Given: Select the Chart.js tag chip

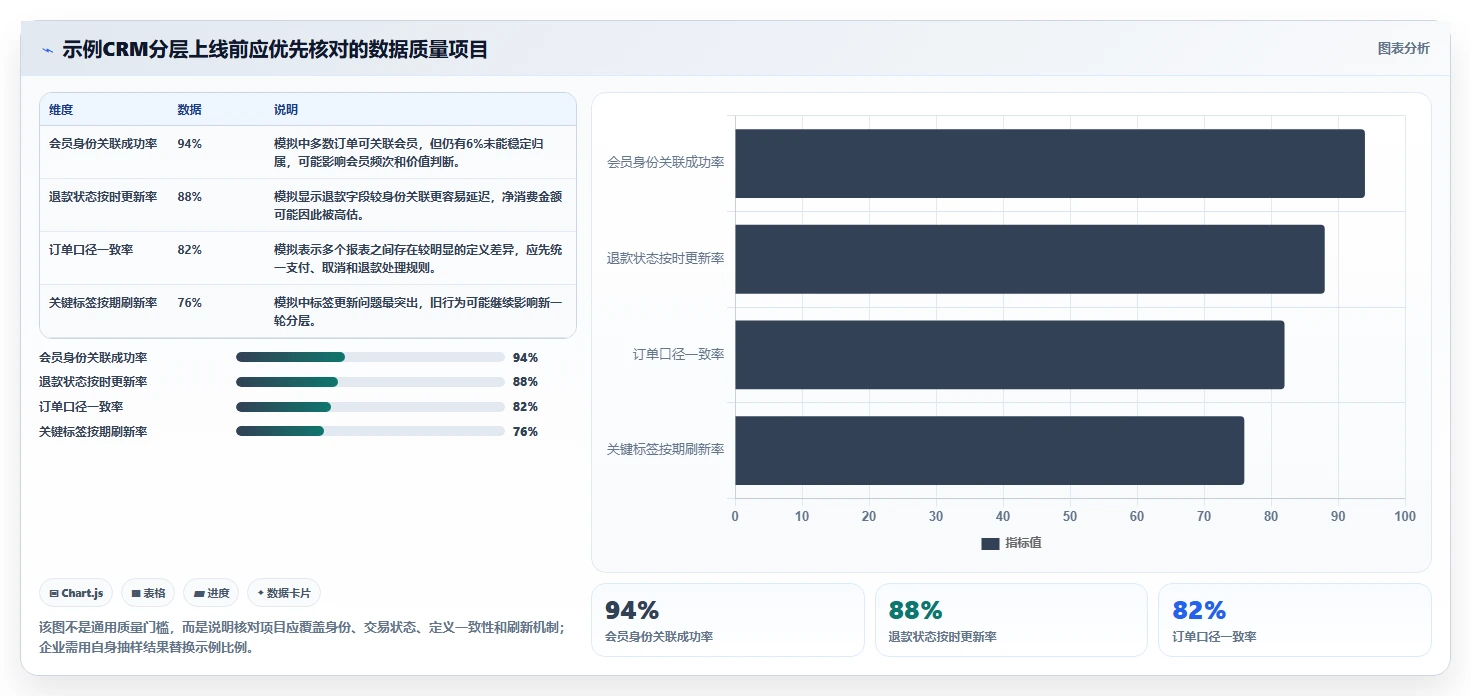Looking at the screenshot, I should [x=77, y=593].
